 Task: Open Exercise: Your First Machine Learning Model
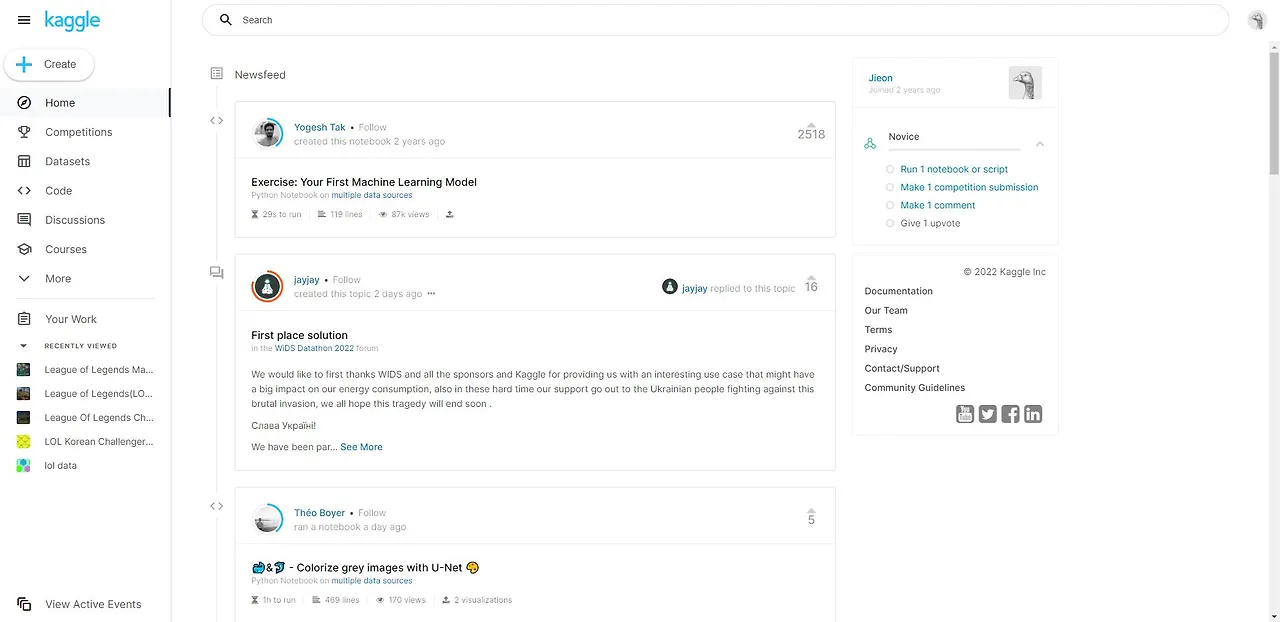click(364, 182)
